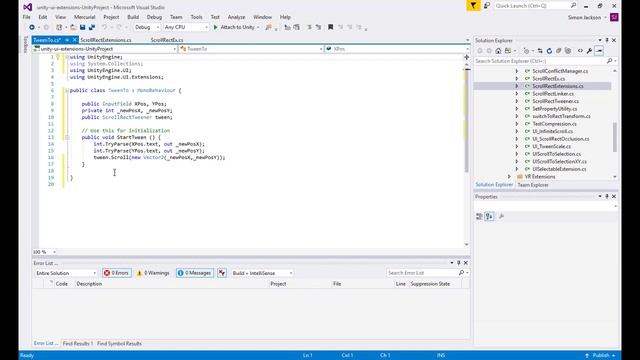
Task: Open the Build + IntelliSense dropdown
Action: [262, 273]
